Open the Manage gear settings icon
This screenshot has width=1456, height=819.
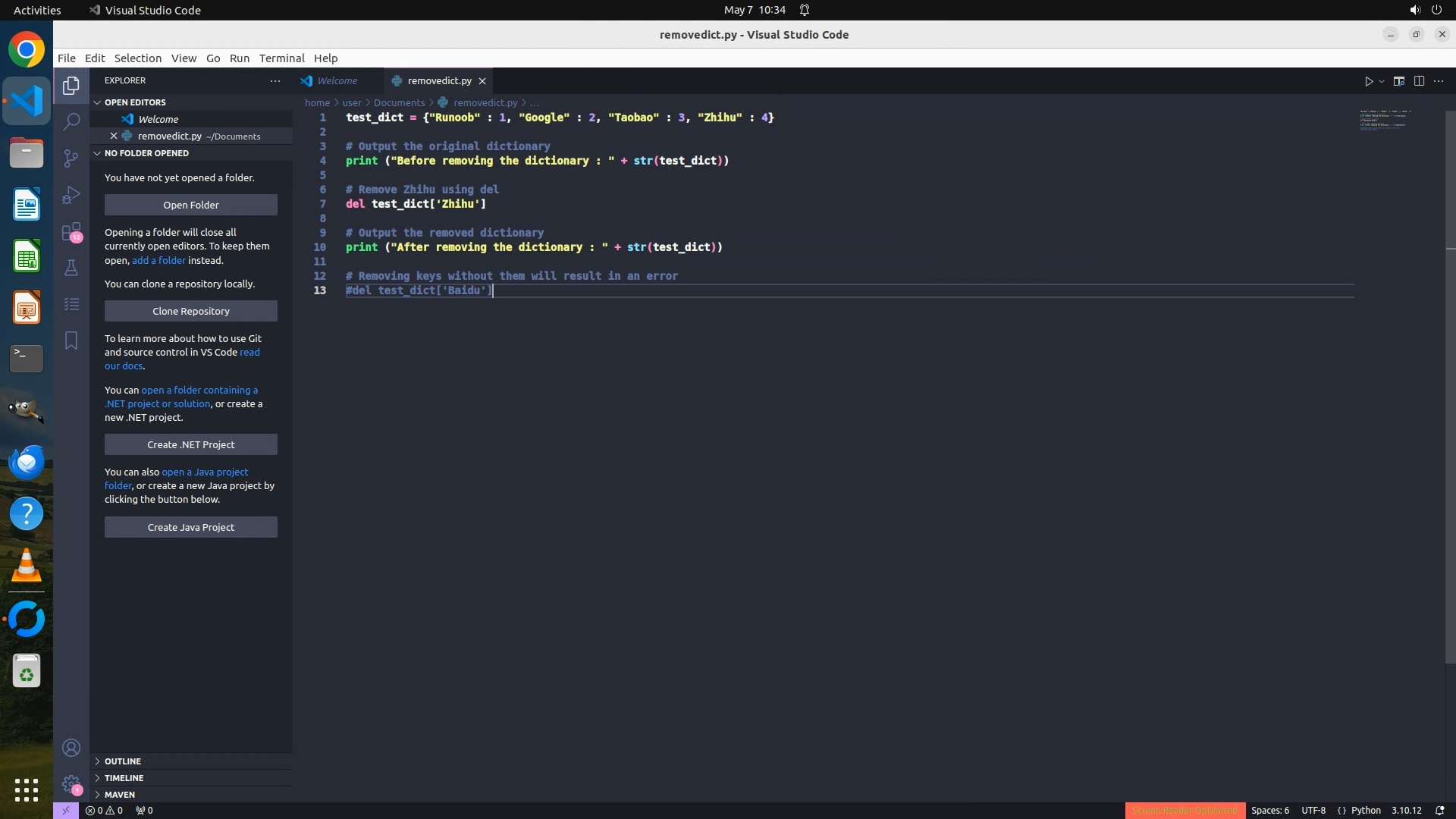(71, 784)
